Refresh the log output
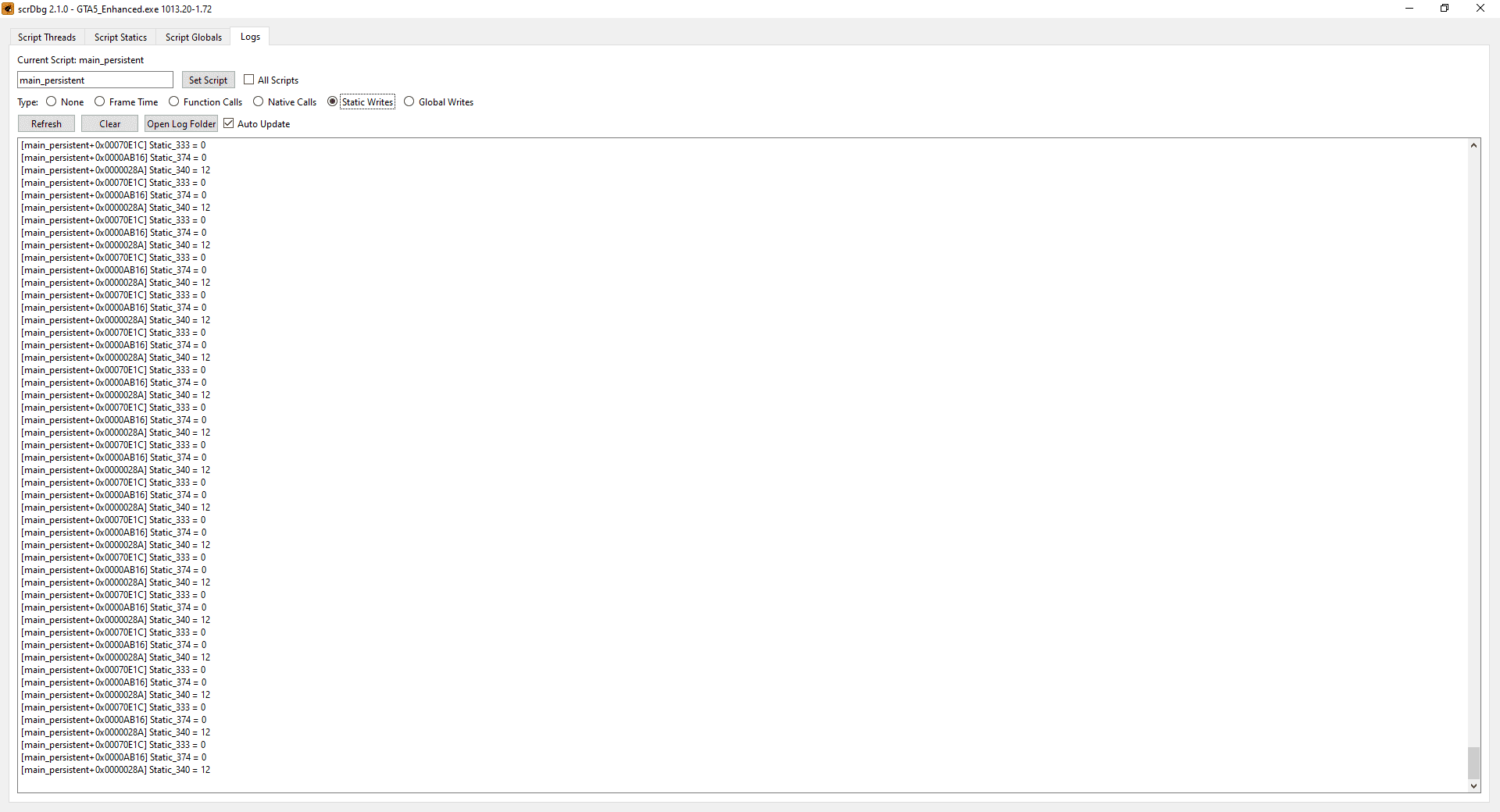This screenshot has width=1500, height=812. click(x=46, y=123)
